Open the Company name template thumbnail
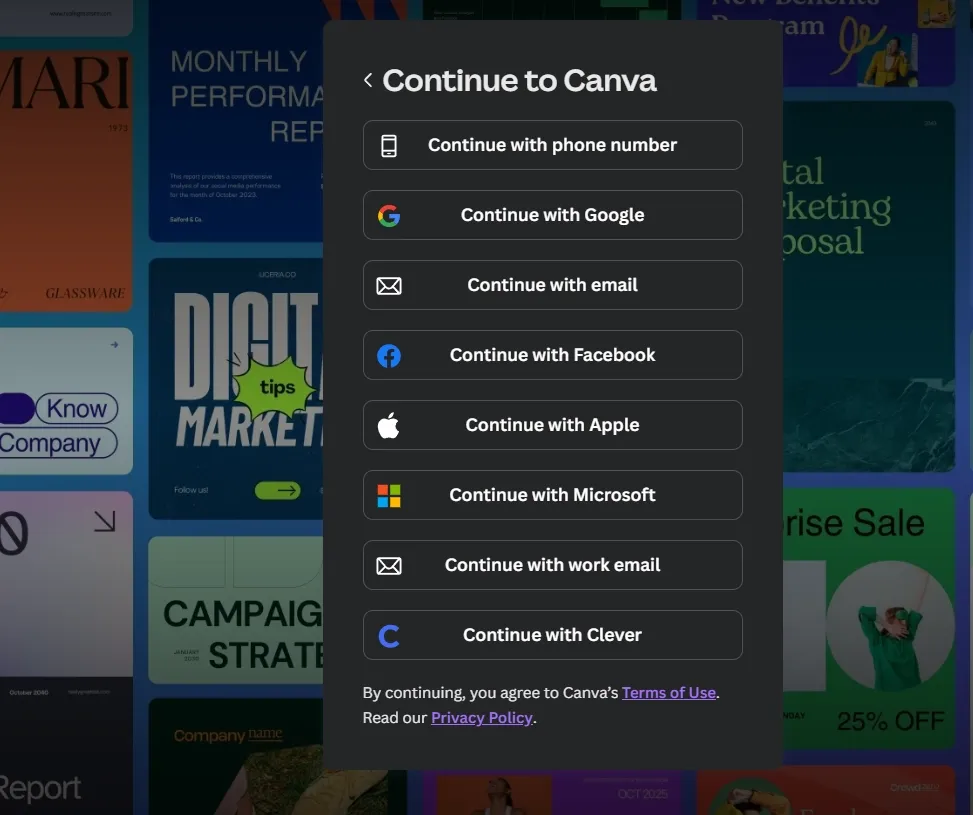 236,756
